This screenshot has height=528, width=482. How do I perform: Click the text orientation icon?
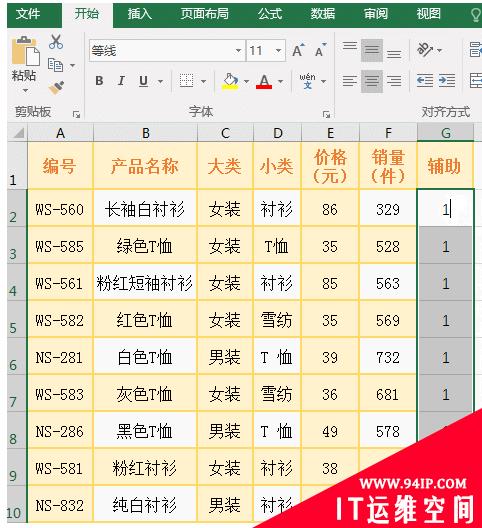click(x=425, y=50)
